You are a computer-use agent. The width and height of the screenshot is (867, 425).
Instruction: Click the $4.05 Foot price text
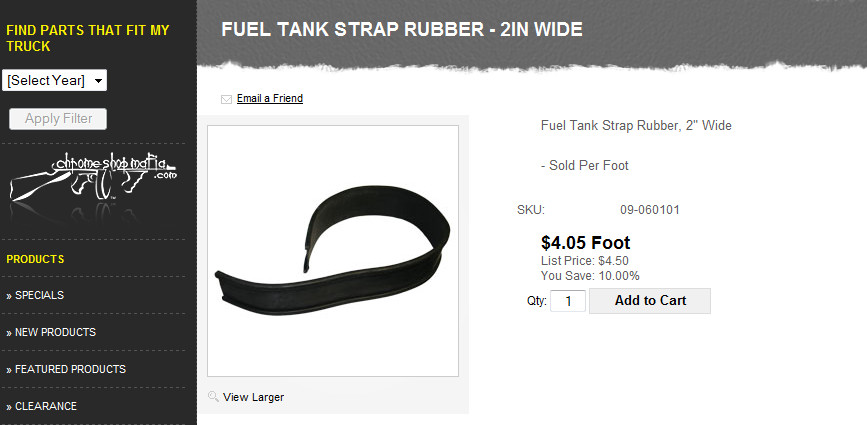[x=586, y=243]
